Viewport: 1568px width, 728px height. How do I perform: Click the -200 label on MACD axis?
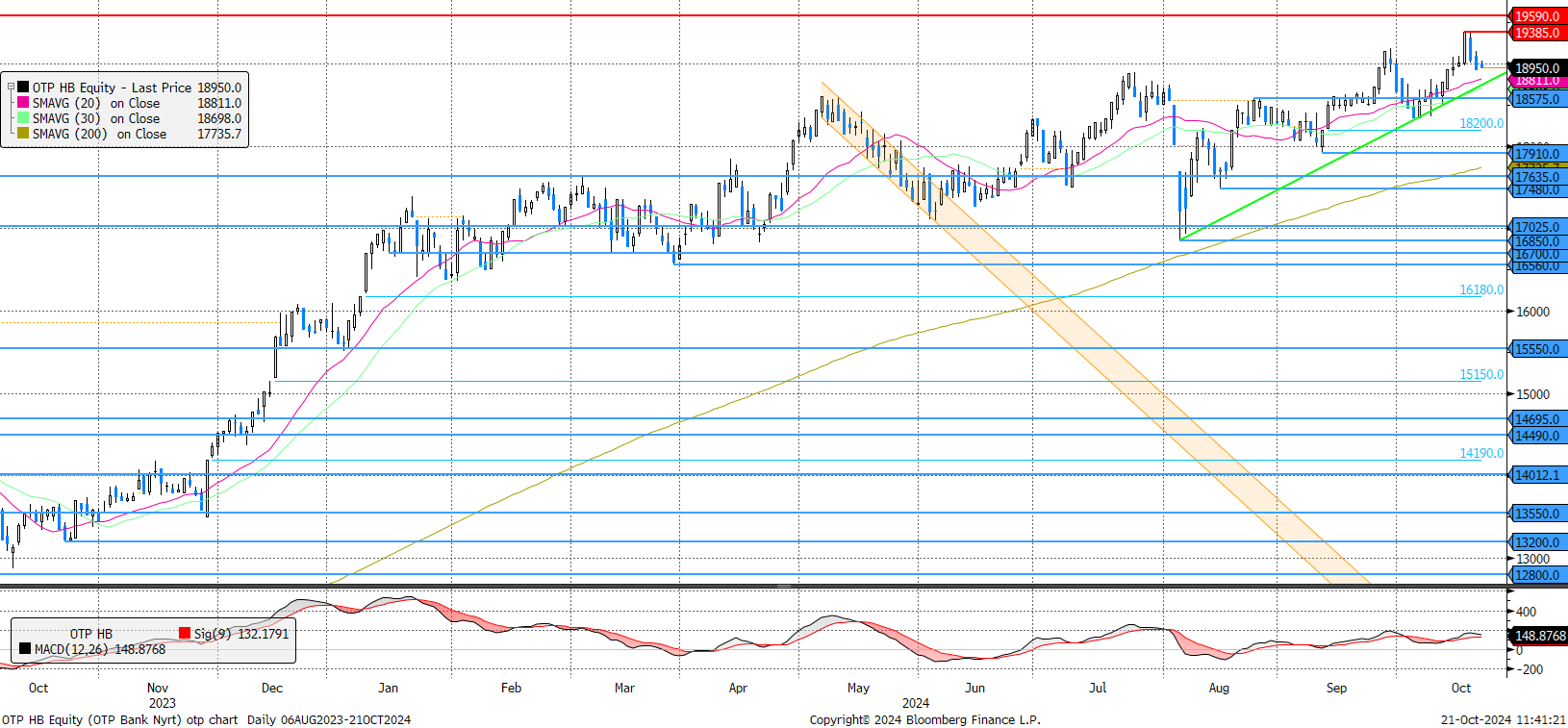[x=1529, y=669]
